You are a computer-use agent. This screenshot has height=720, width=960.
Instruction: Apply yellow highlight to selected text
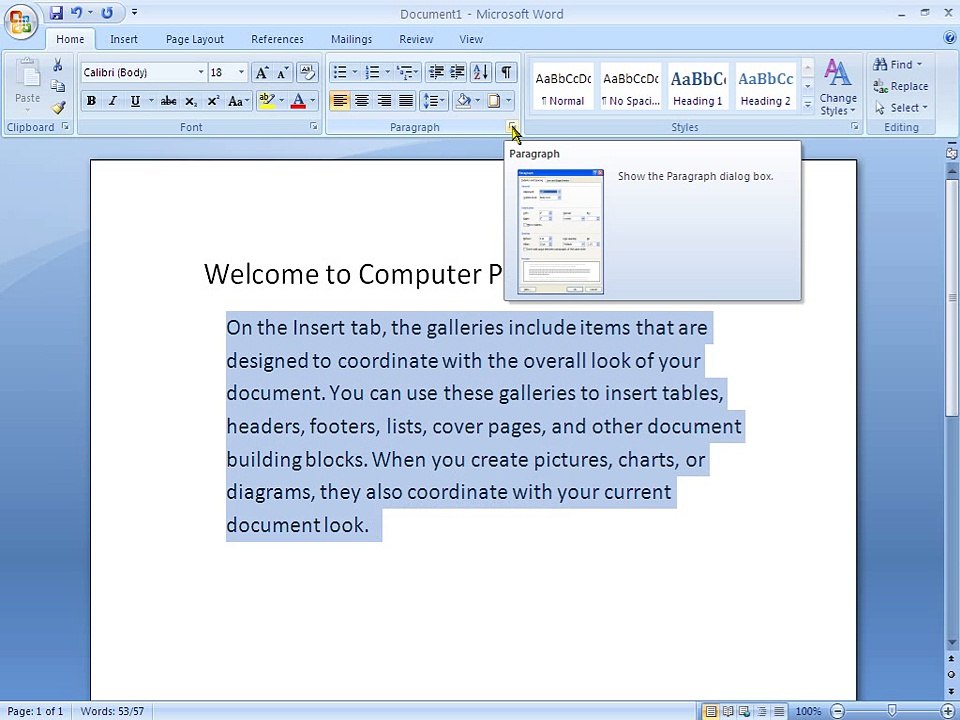point(266,101)
